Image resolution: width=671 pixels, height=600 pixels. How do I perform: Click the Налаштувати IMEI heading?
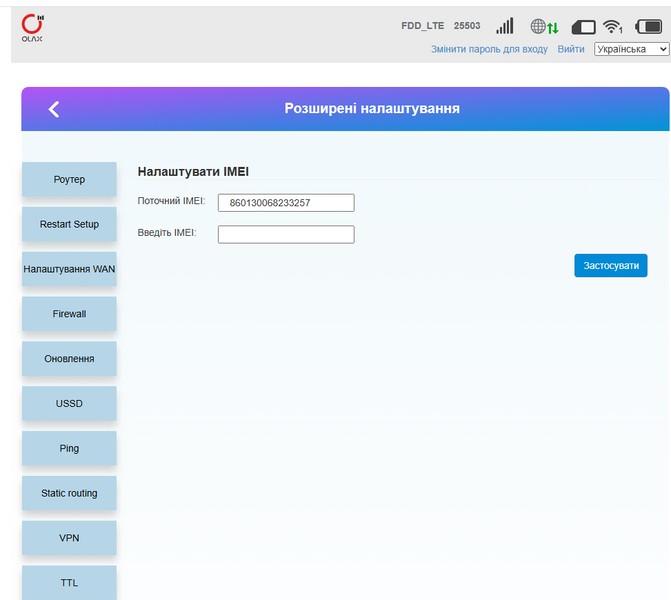coord(193,172)
